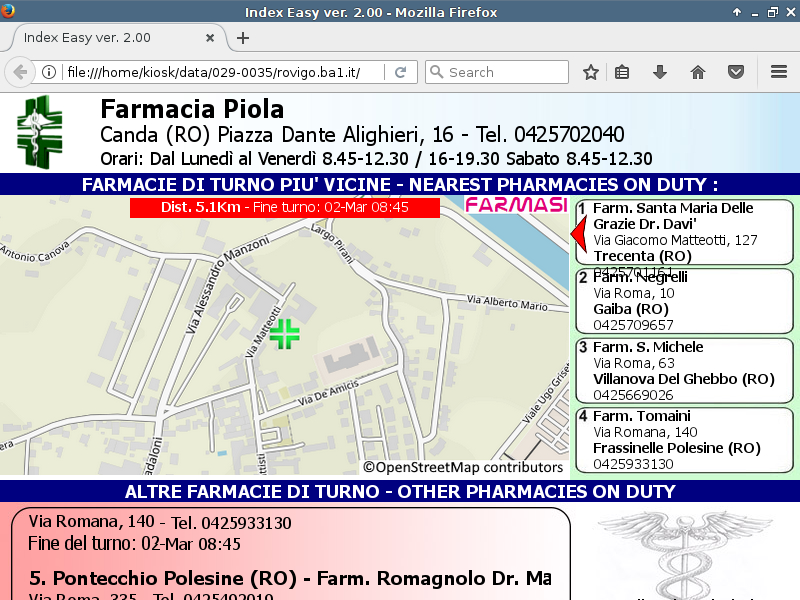This screenshot has height=600, width=800.
Task: Reload the page with refresh button
Action: tap(400, 72)
